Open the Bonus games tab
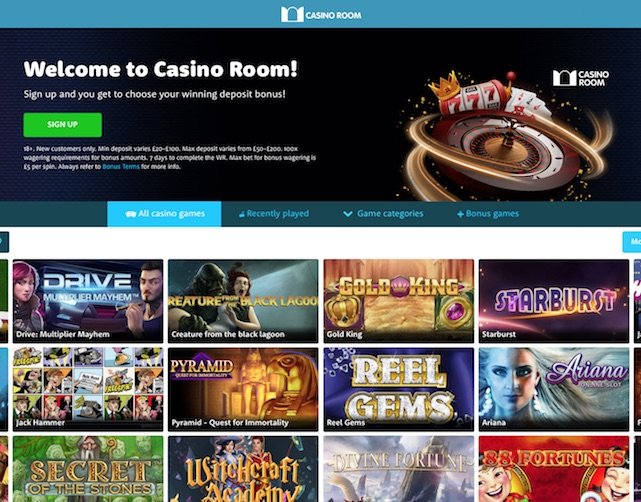The width and height of the screenshot is (641, 502). pyautogui.click(x=488, y=214)
